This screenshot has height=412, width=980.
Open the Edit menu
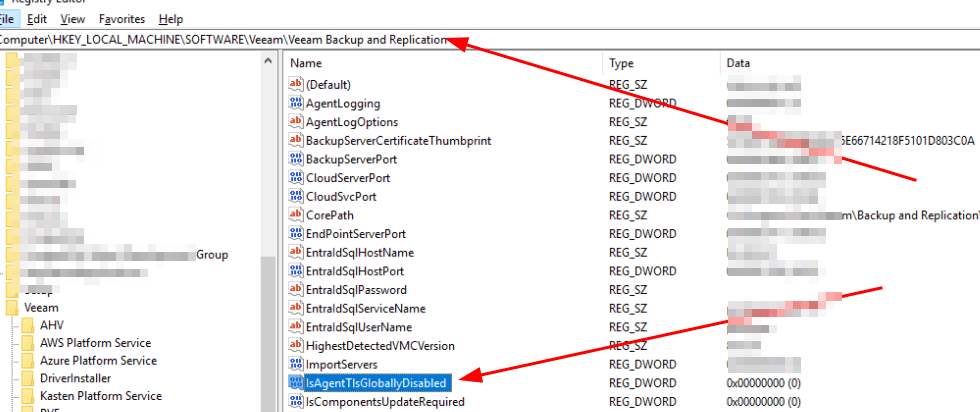(x=37, y=19)
